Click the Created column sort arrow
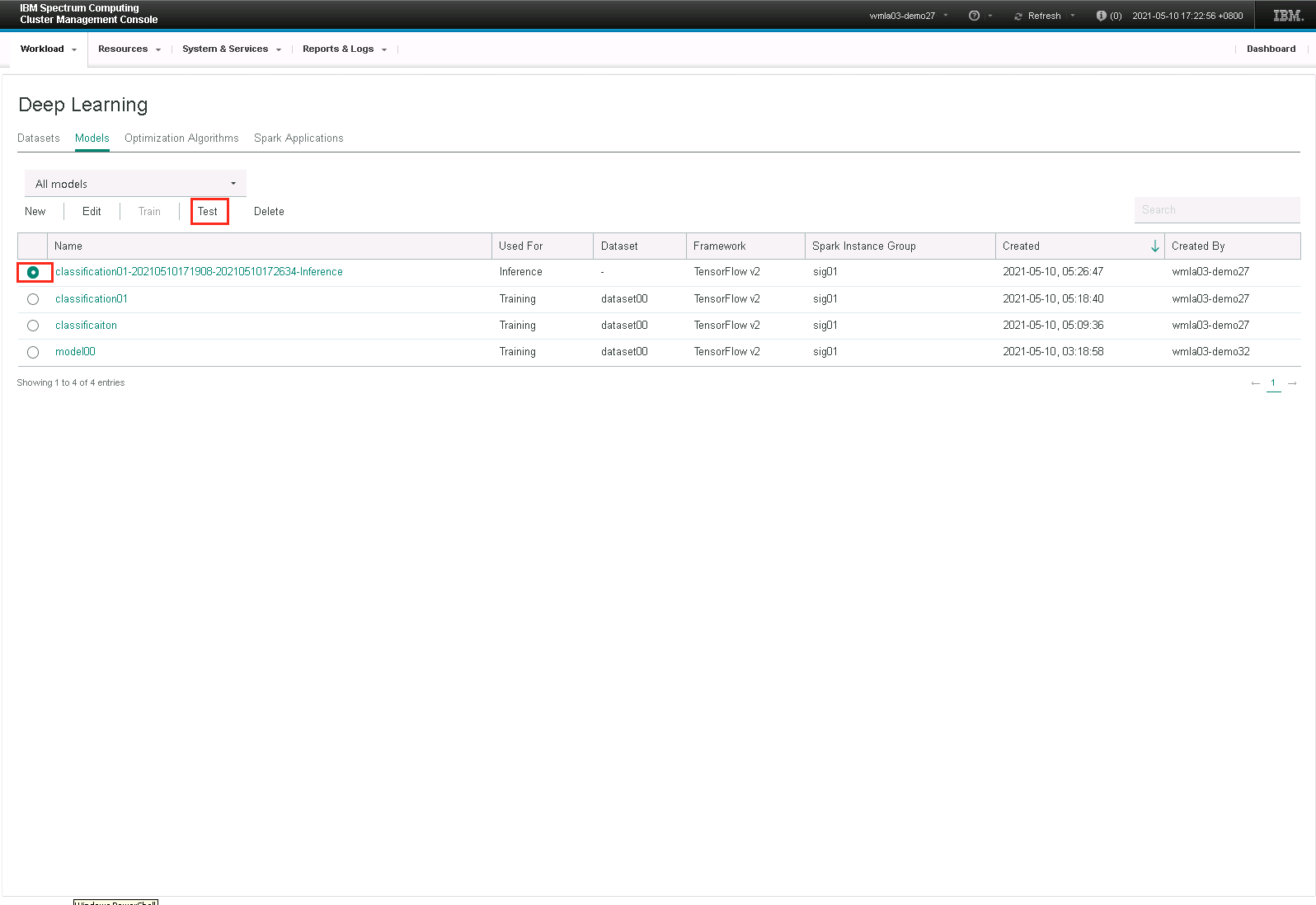The height and width of the screenshot is (905, 1316). [x=1154, y=246]
